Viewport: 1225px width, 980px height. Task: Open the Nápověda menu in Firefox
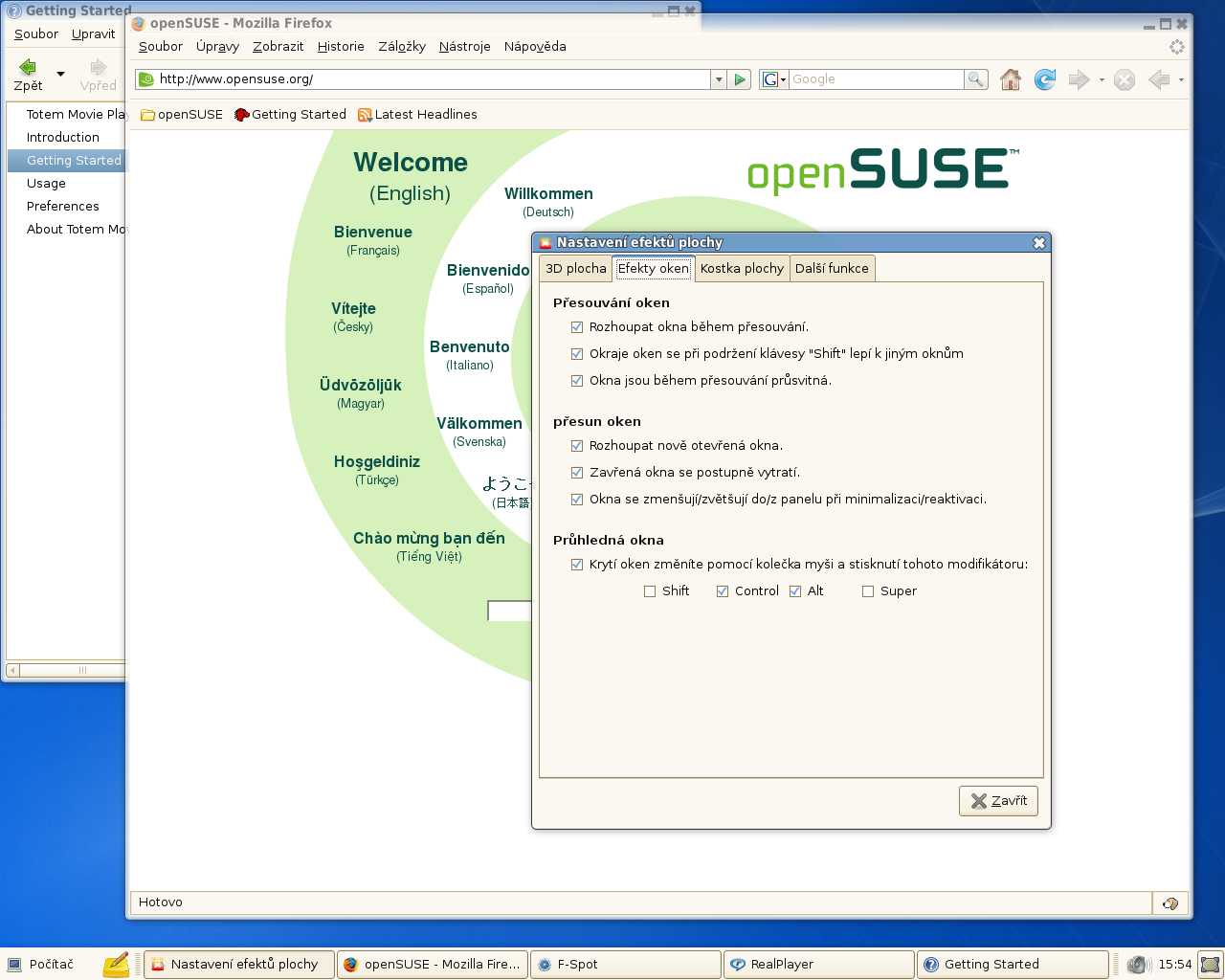pos(535,46)
